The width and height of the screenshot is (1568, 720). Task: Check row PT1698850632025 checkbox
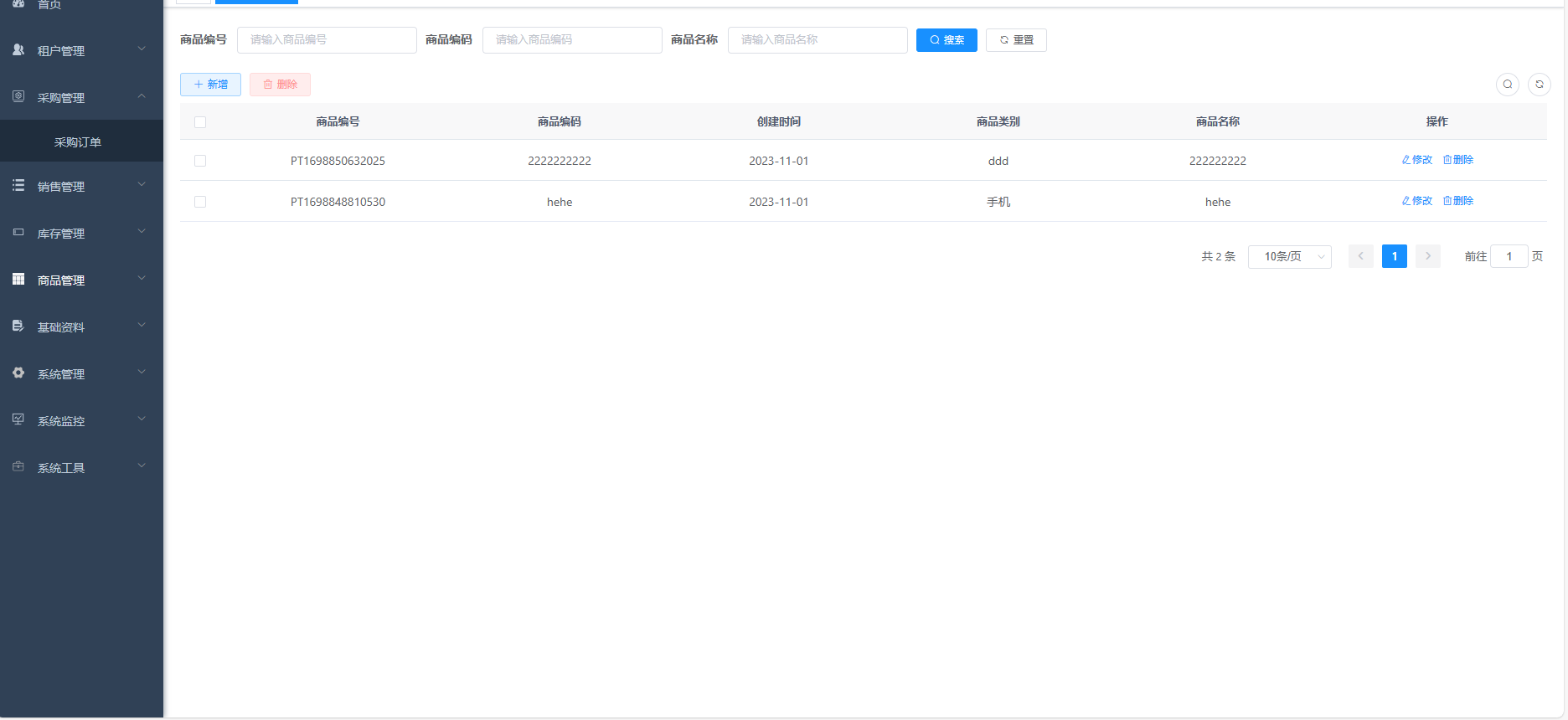200,161
